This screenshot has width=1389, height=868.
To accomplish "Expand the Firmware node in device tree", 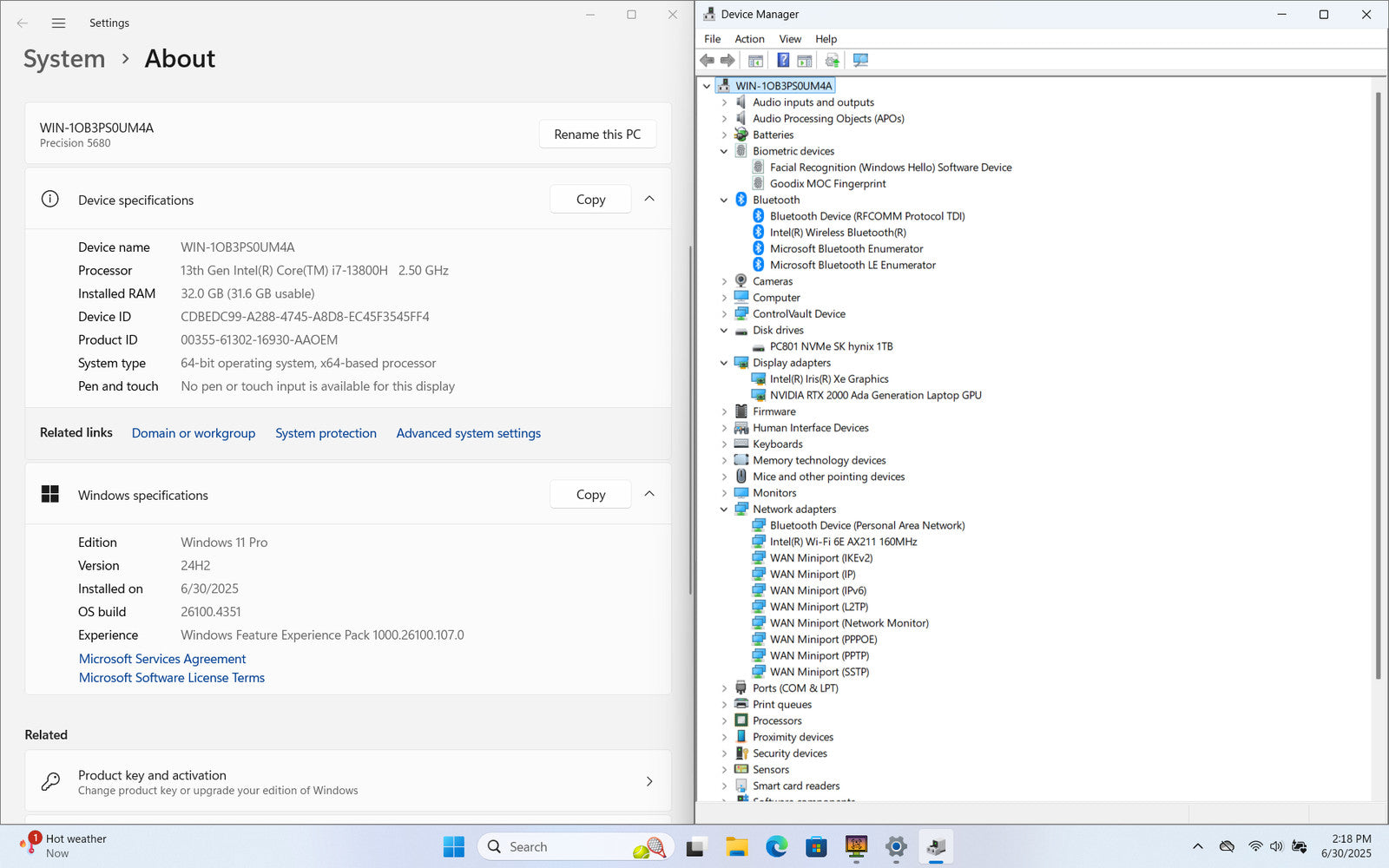I will pos(724,411).
